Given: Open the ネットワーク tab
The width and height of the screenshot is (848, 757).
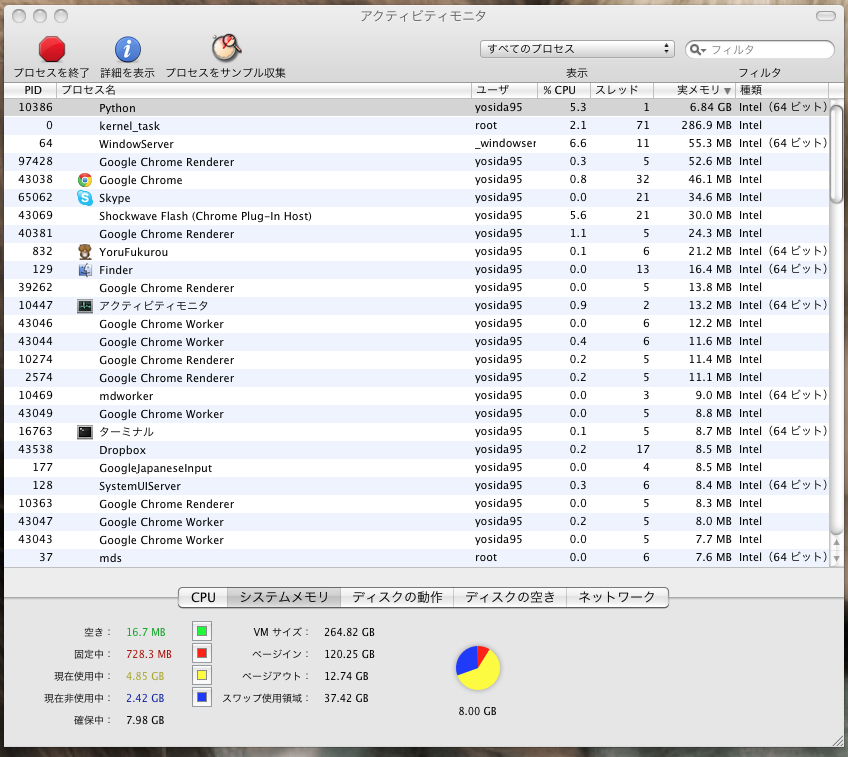Looking at the screenshot, I should (x=617, y=597).
